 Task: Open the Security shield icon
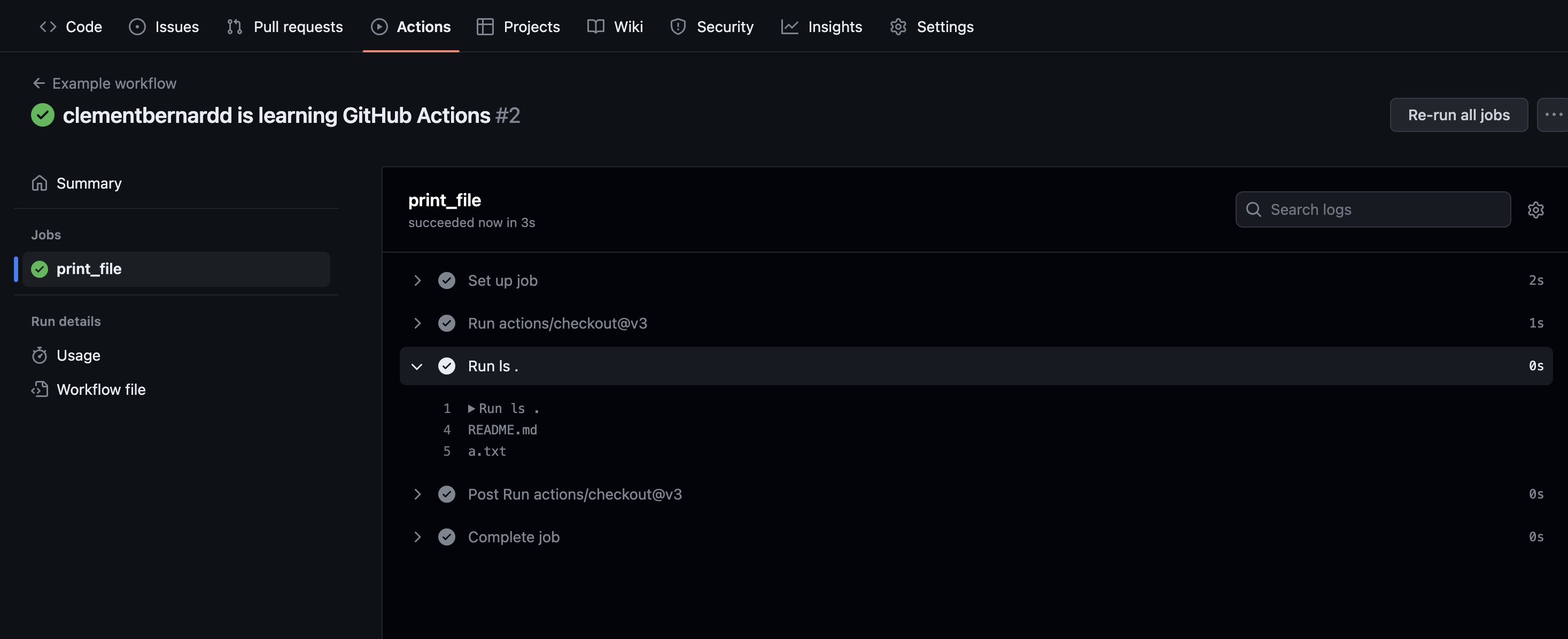point(678,27)
